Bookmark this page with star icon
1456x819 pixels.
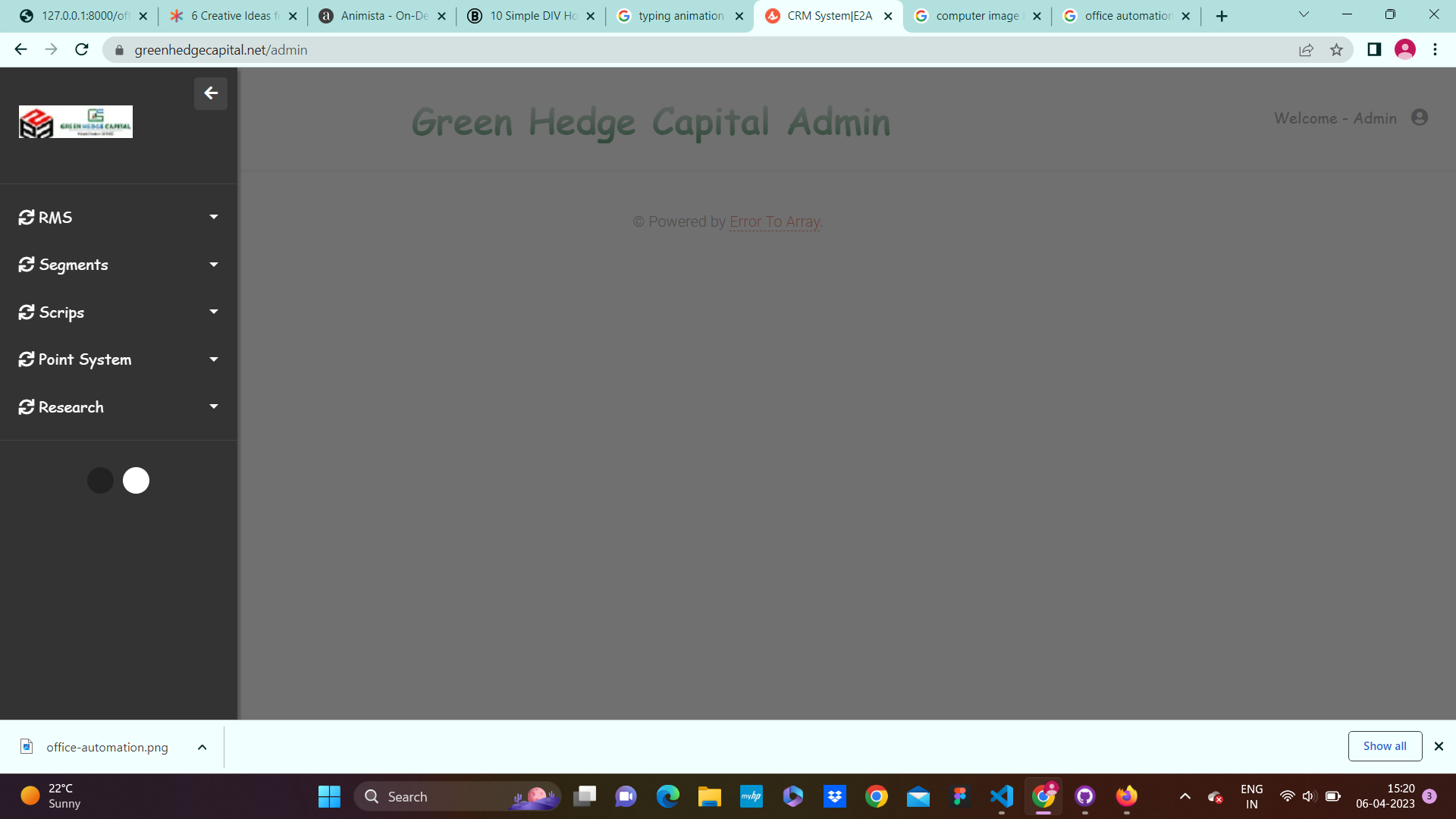click(x=1336, y=50)
